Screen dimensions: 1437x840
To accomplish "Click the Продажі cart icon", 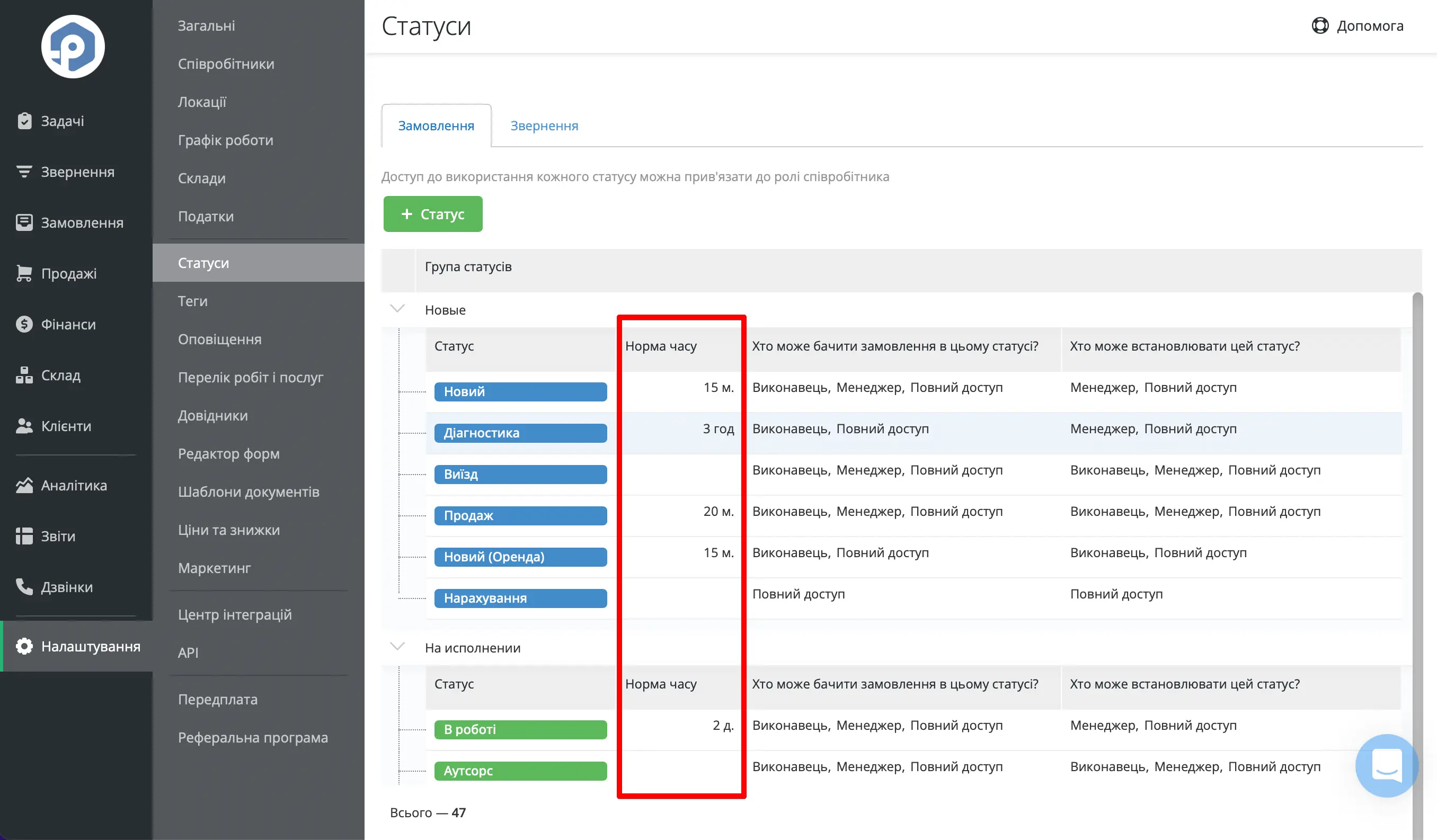I will 24,273.
